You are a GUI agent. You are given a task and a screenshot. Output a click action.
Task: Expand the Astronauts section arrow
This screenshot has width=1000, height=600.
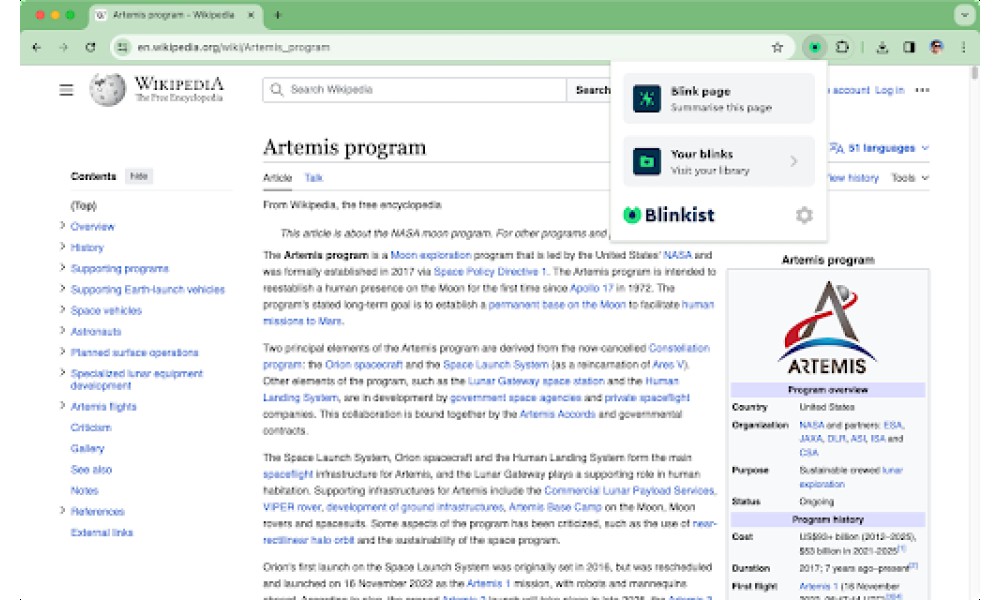62,330
